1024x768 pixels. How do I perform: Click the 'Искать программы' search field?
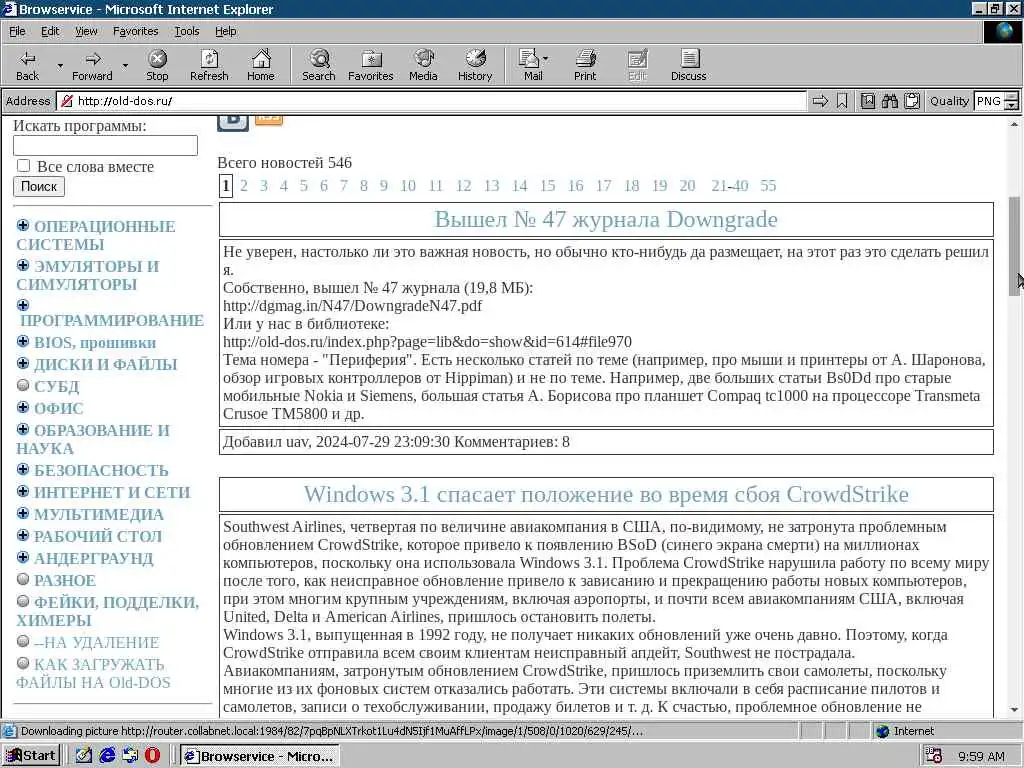click(105, 145)
